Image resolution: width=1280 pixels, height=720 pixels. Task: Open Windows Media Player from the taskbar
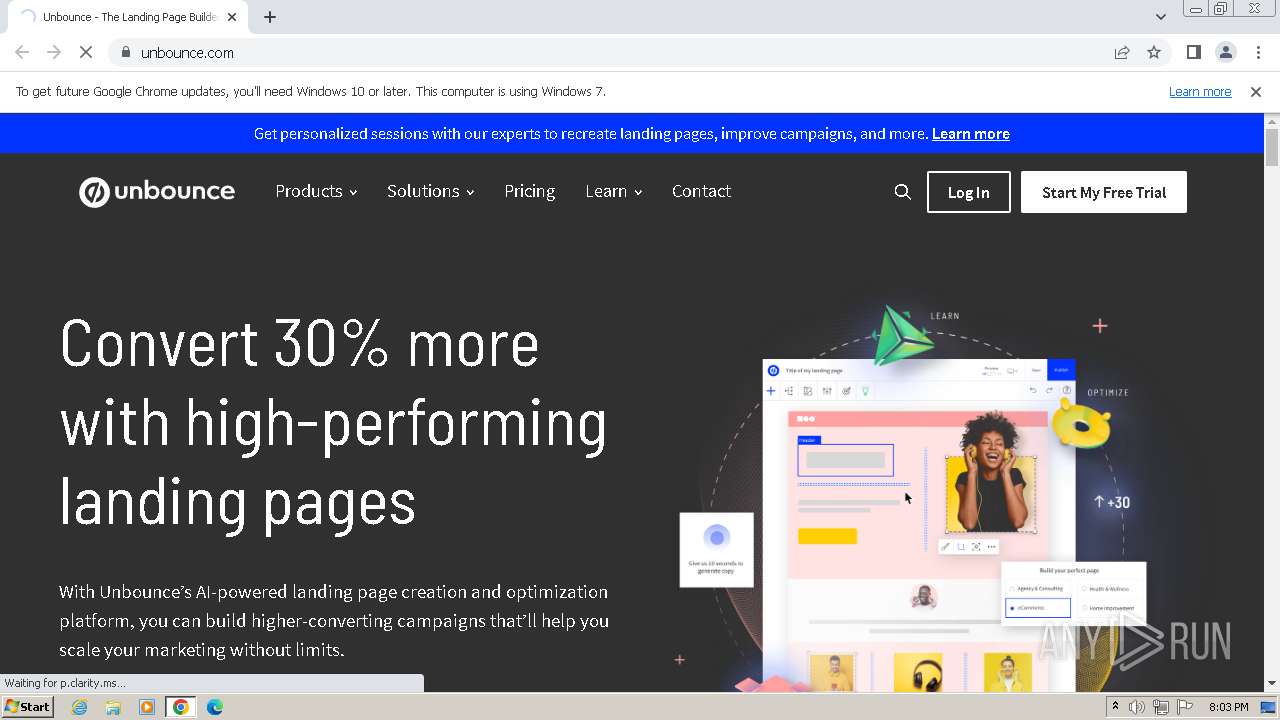147,707
